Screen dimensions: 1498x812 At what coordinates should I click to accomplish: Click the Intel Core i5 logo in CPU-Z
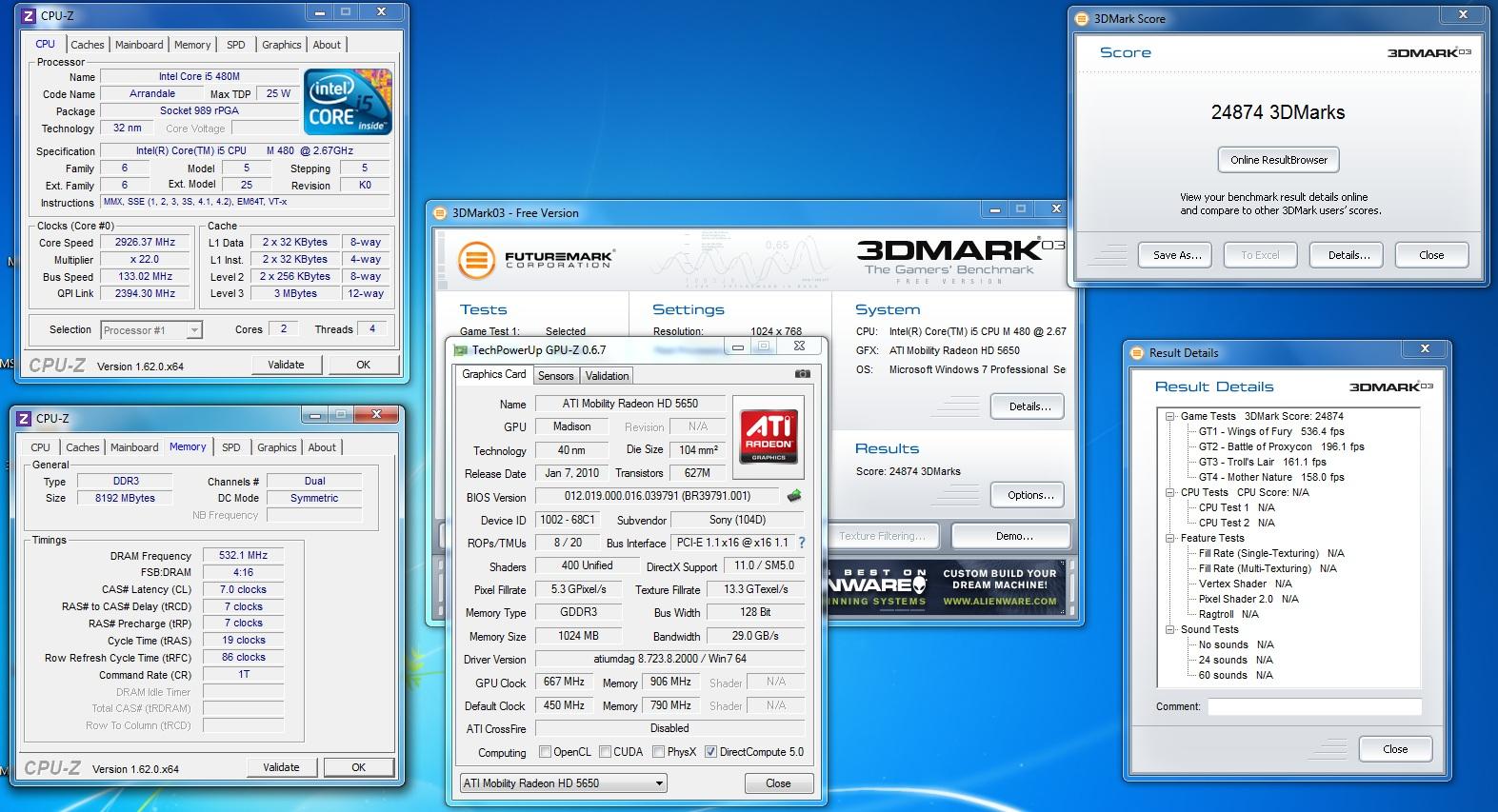[x=348, y=101]
